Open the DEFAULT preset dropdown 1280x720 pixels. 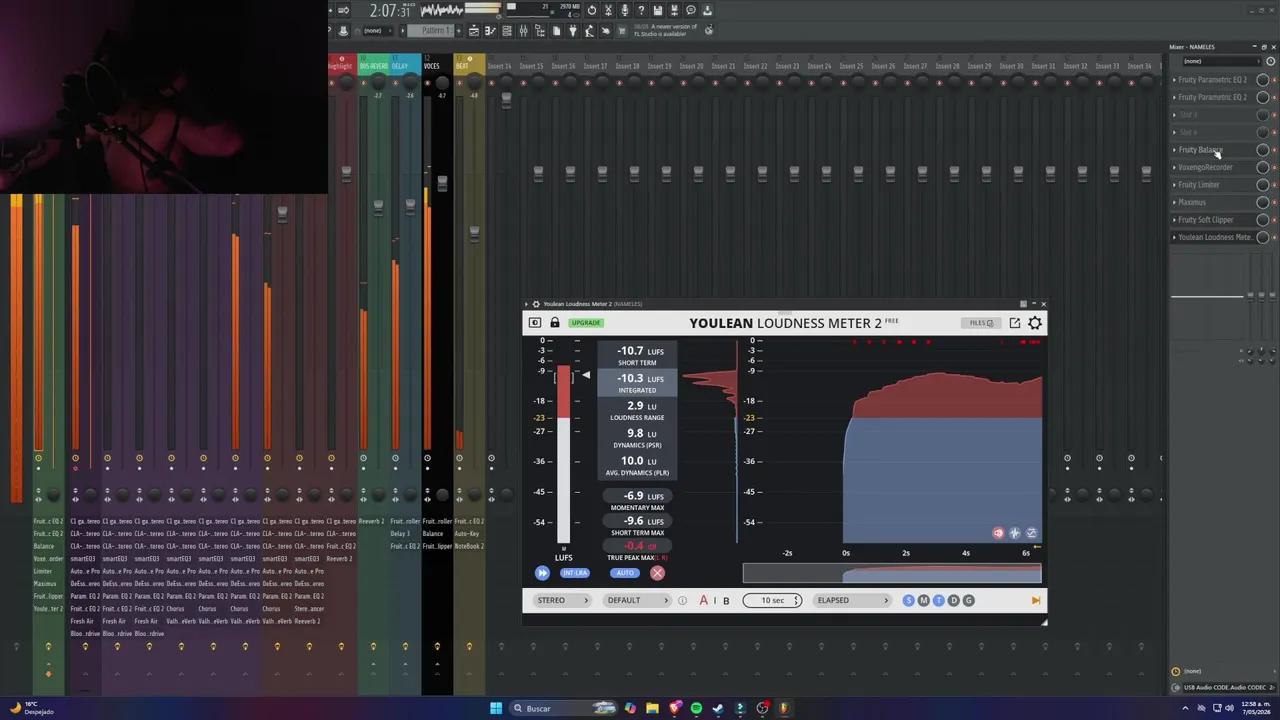637,601
